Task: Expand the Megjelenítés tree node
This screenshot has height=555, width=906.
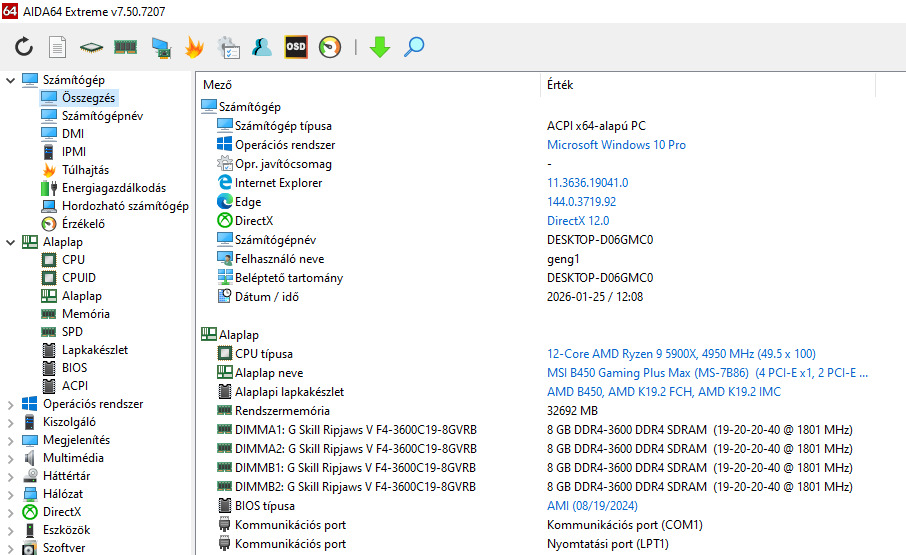Action: (x=10, y=441)
